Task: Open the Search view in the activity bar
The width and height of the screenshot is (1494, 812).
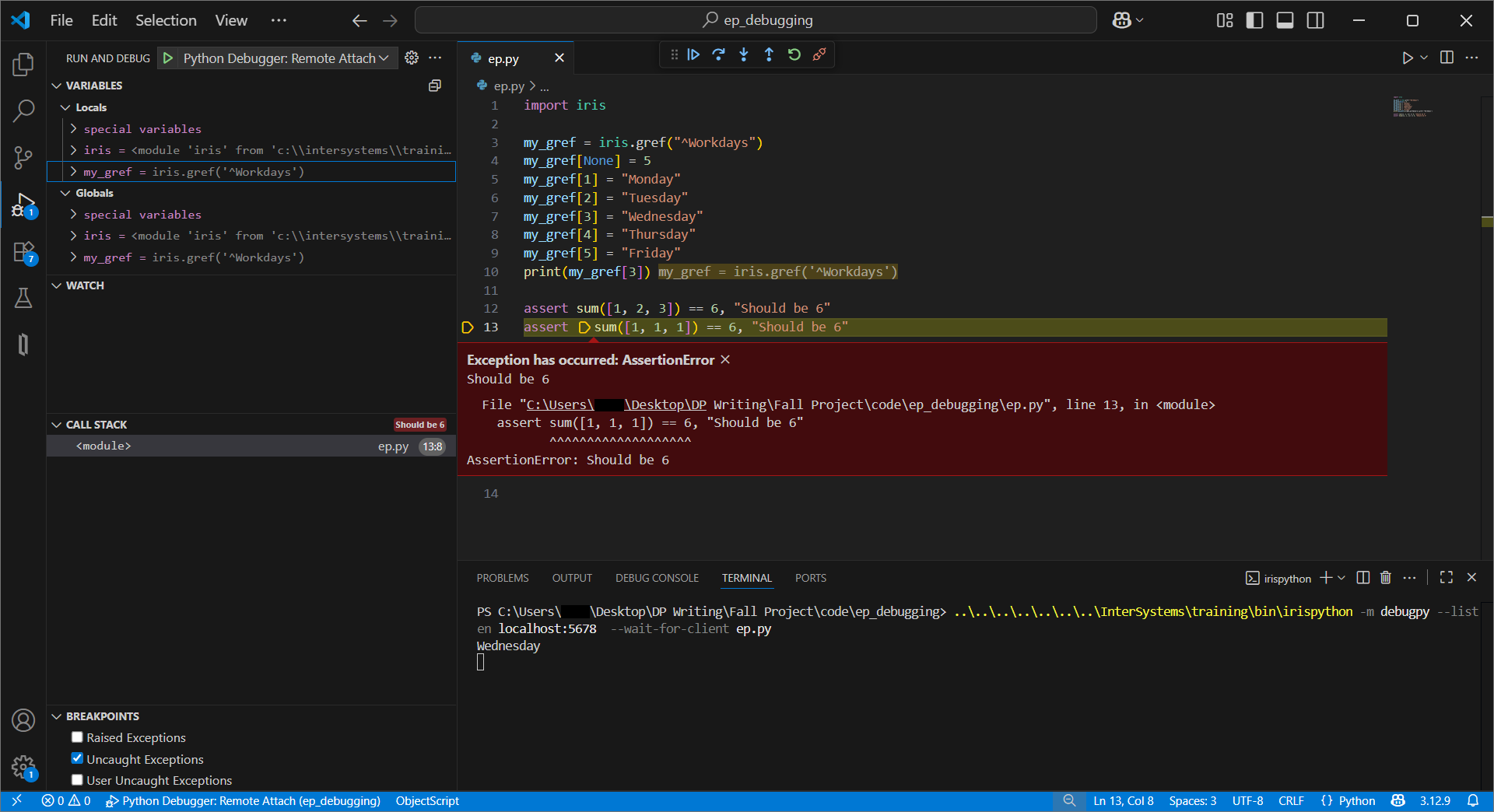Action: (24, 111)
